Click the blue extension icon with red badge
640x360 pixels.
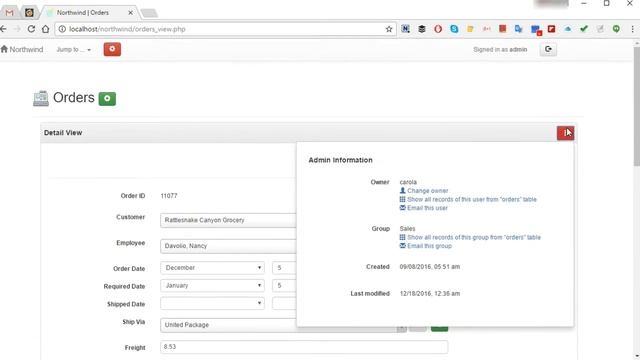click(536, 29)
